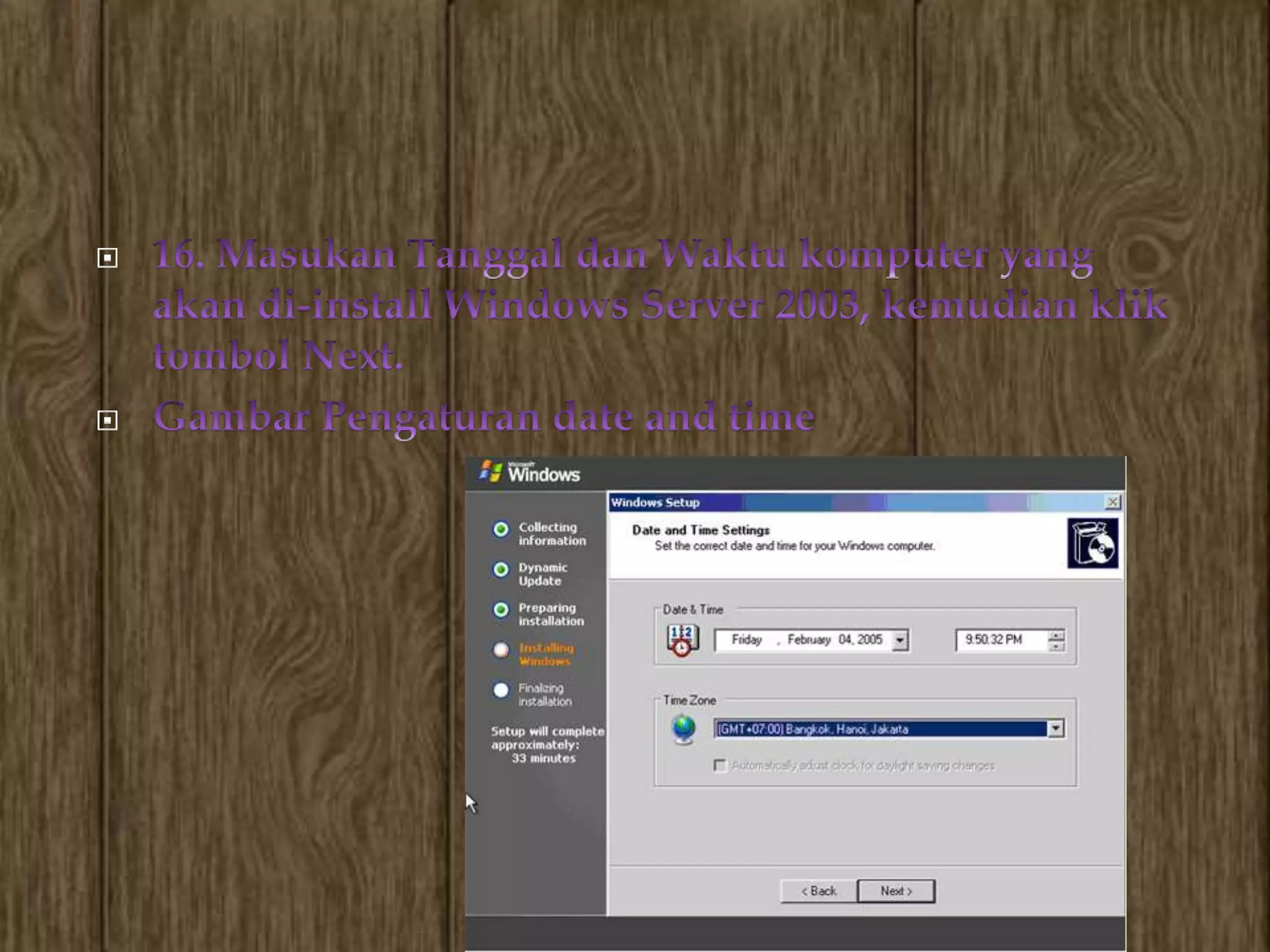1270x952 pixels.
Task: Click the setup CD box icon
Action: point(1092,544)
